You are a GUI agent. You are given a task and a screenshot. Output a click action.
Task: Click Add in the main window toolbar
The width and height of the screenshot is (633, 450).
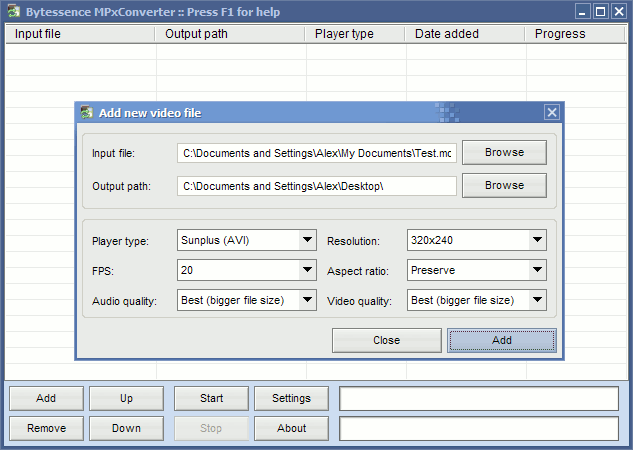click(x=46, y=398)
